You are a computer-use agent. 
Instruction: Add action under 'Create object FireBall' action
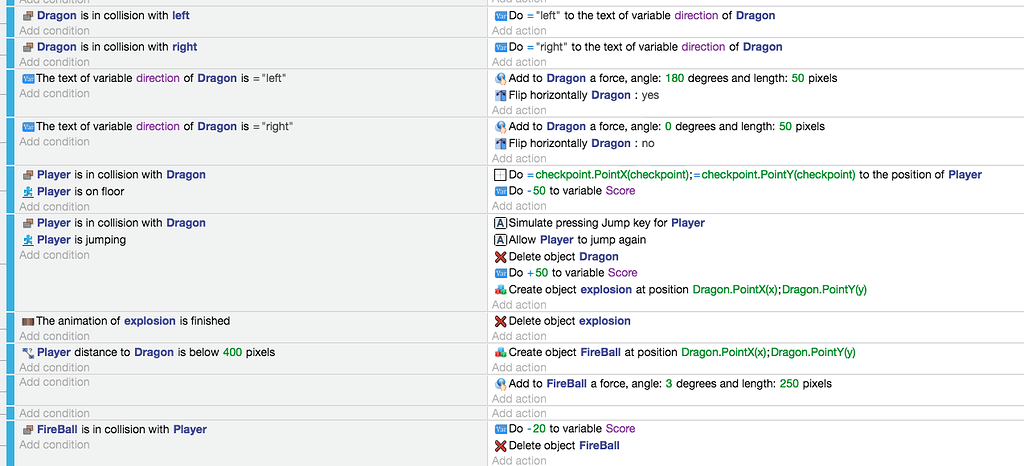(519, 367)
